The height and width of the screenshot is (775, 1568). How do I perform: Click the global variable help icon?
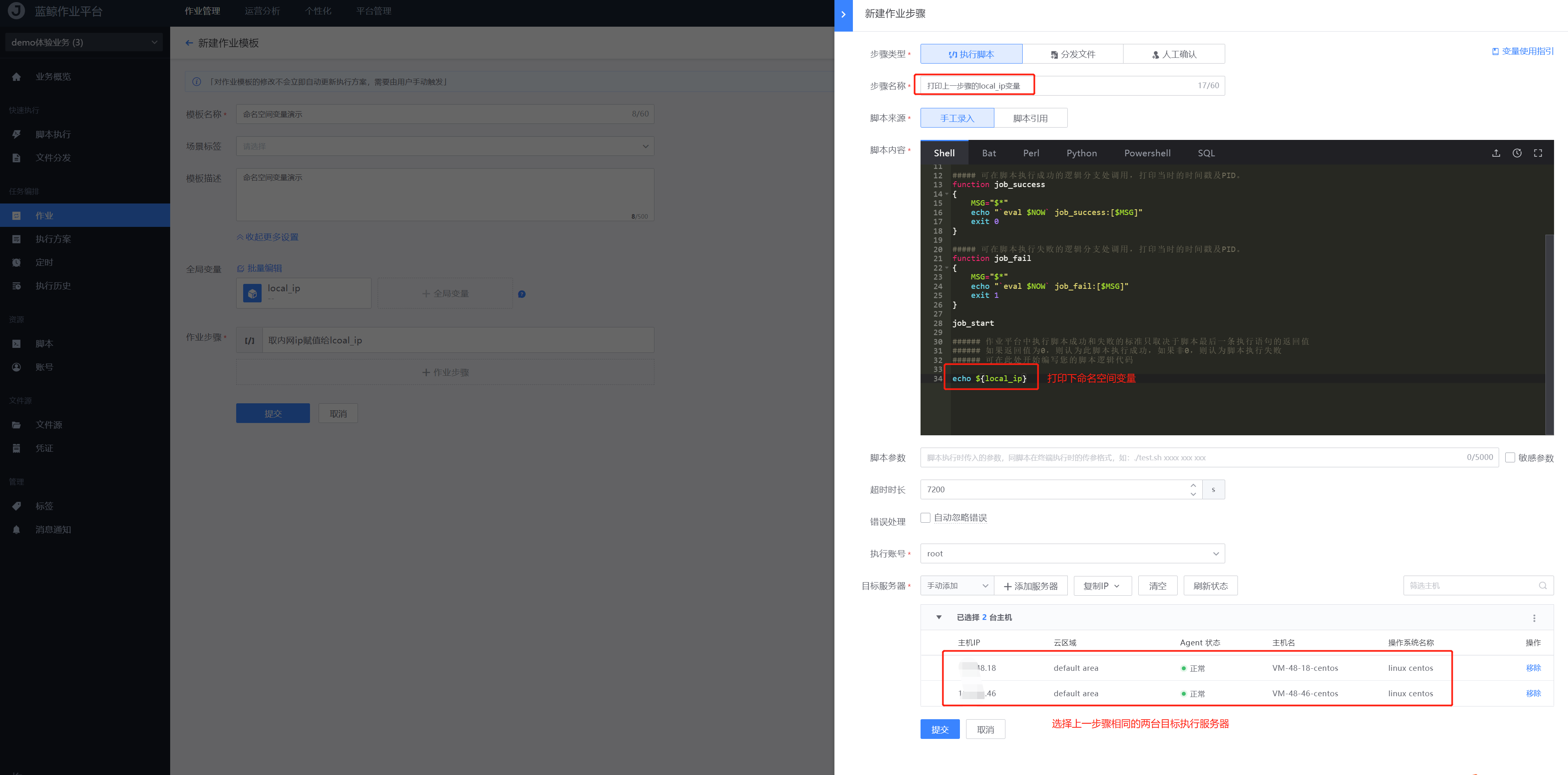click(x=522, y=294)
